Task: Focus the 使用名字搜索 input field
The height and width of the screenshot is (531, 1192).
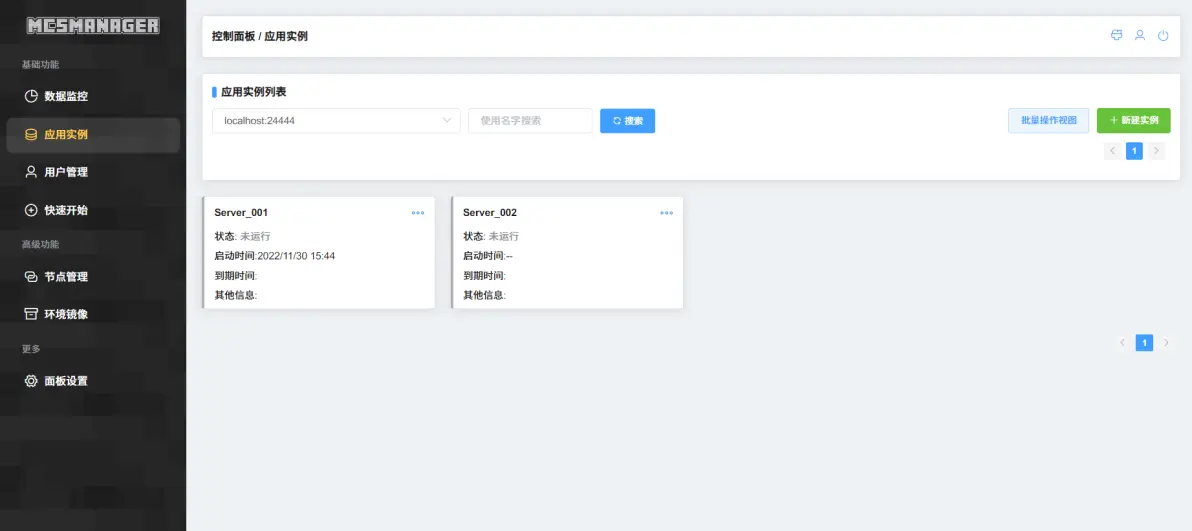Action: [530, 121]
